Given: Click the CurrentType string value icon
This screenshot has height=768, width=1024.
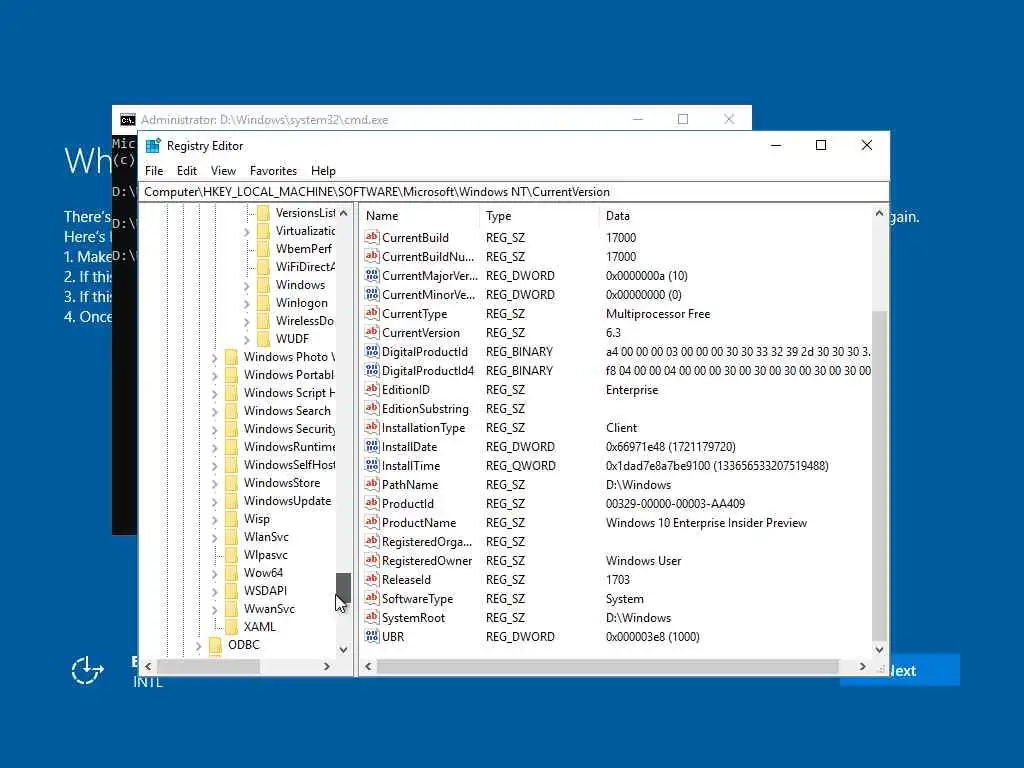Looking at the screenshot, I should point(372,313).
